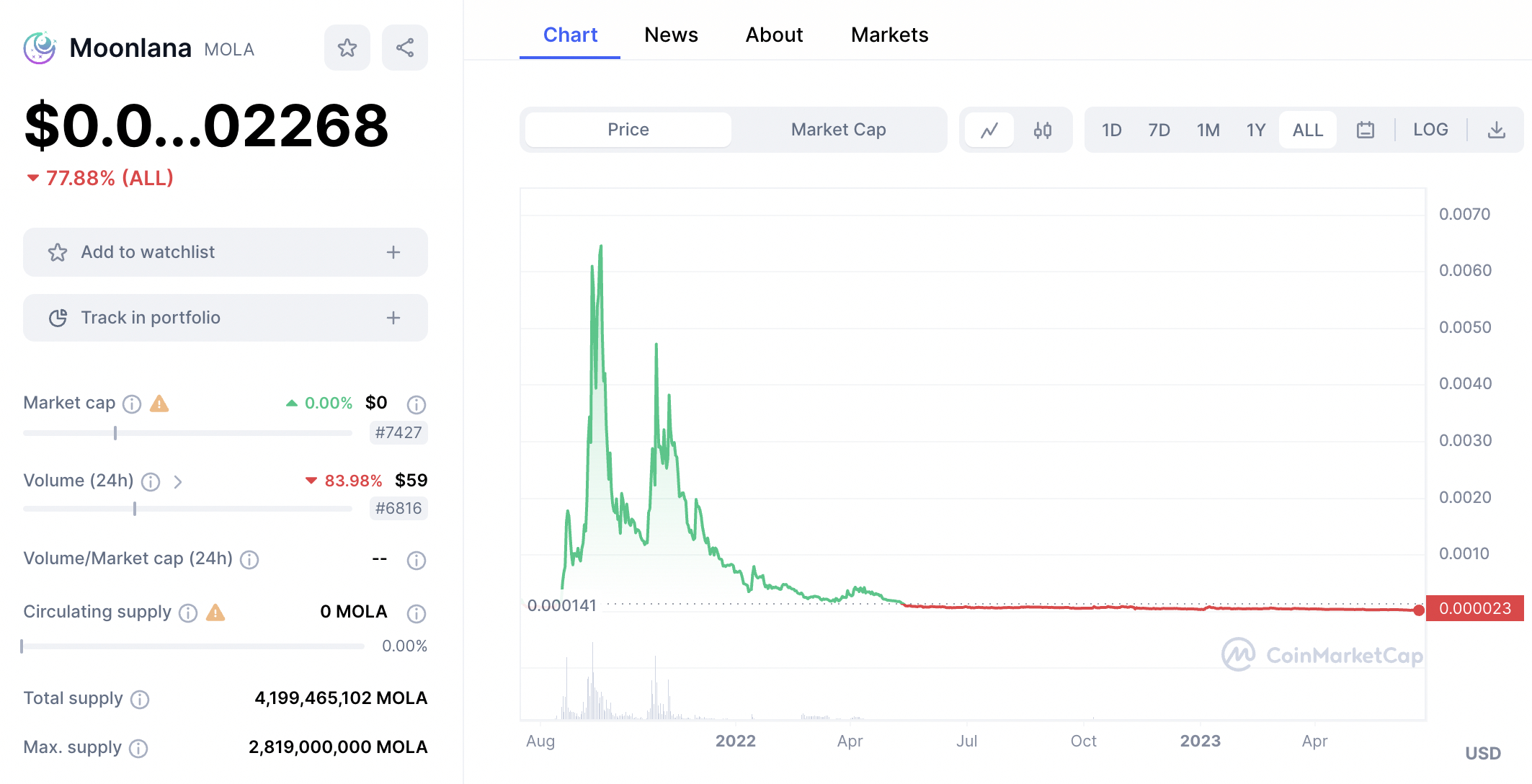1532x784 pixels.
Task: Set chart range to 7D
Action: pyautogui.click(x=1159, y=130)
